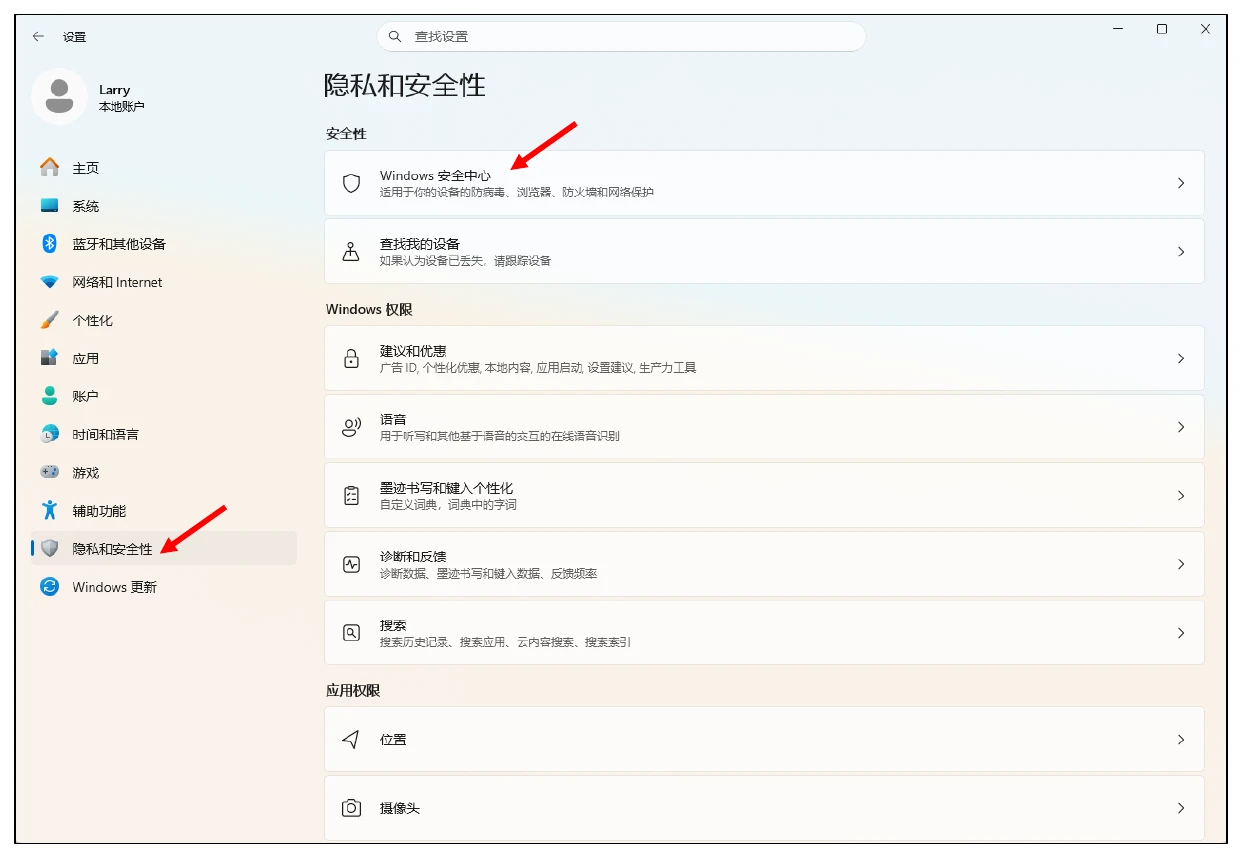Screen dimensions: 1242x858
Task: Click the 查找我的设备 location person icon
Action: (x=351, y=251)
